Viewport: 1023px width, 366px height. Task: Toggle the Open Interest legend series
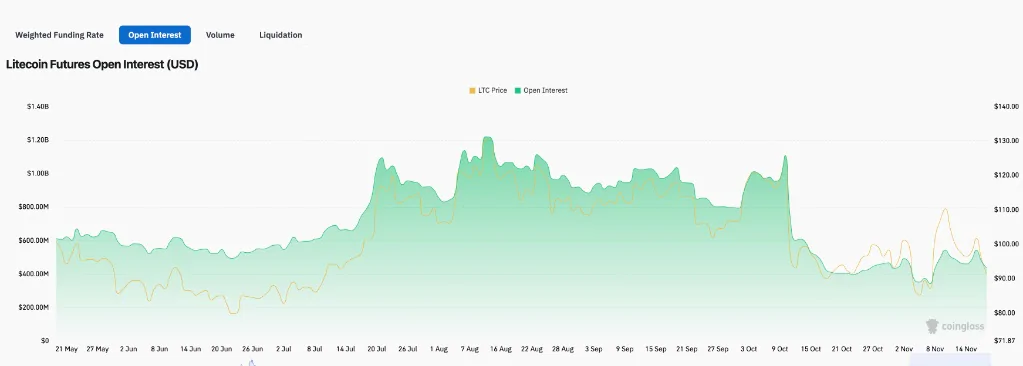click(x=541, y=91)
